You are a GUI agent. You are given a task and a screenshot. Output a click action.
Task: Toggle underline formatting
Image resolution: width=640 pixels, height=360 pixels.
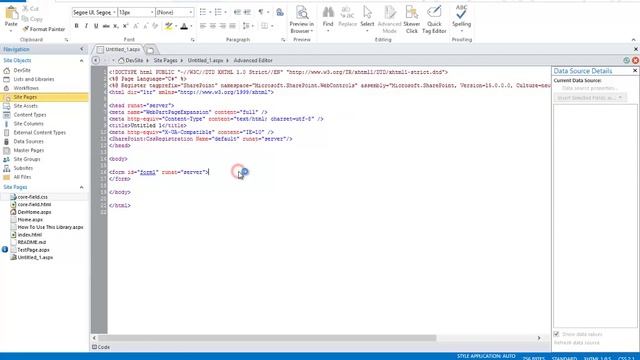96,26
